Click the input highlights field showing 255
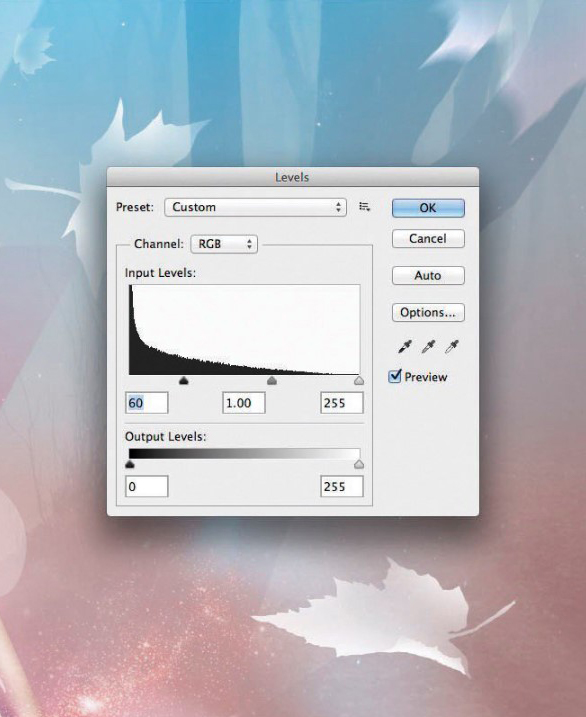This screenshot has width=586, height=717. coord(342,403)
